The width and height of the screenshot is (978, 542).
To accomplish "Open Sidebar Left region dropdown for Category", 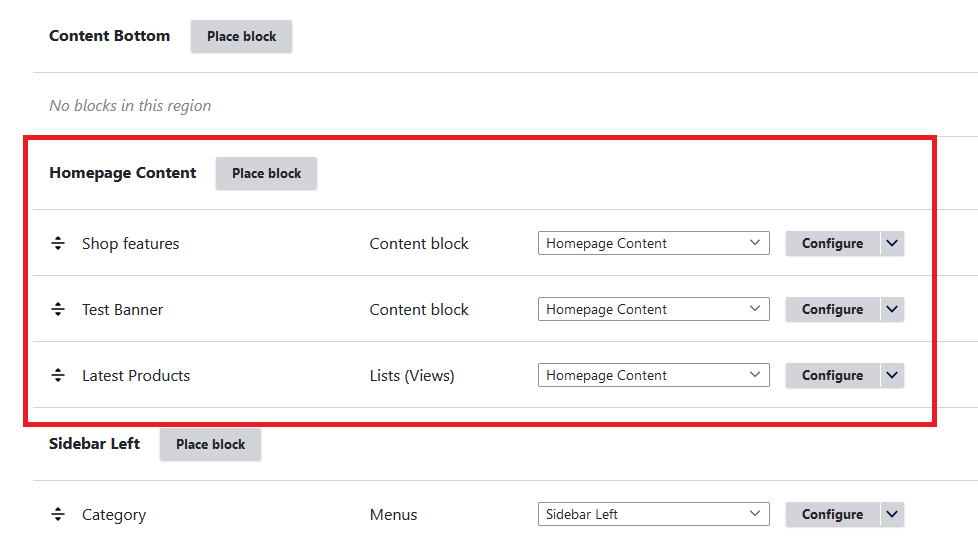I will coord(653,515).
